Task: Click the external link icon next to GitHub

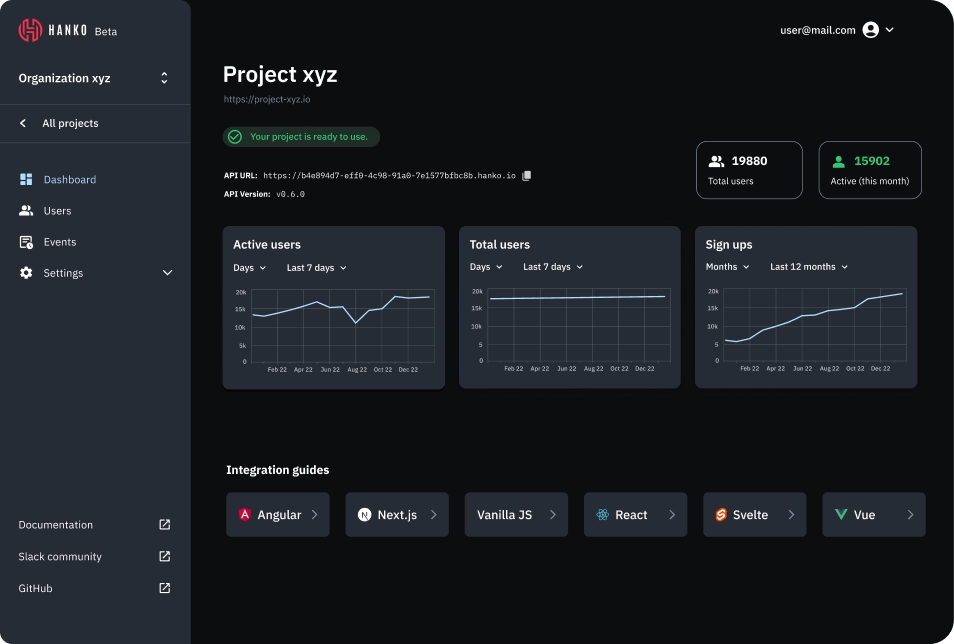Action: point(165,589)
